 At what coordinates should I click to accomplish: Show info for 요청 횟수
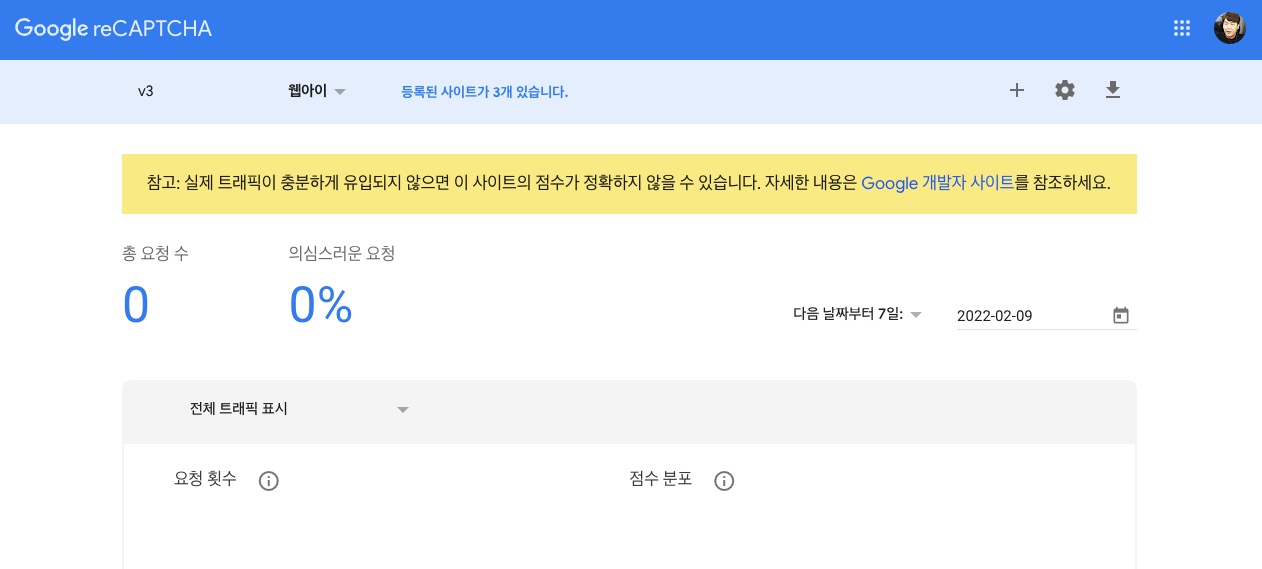point(268,481)
